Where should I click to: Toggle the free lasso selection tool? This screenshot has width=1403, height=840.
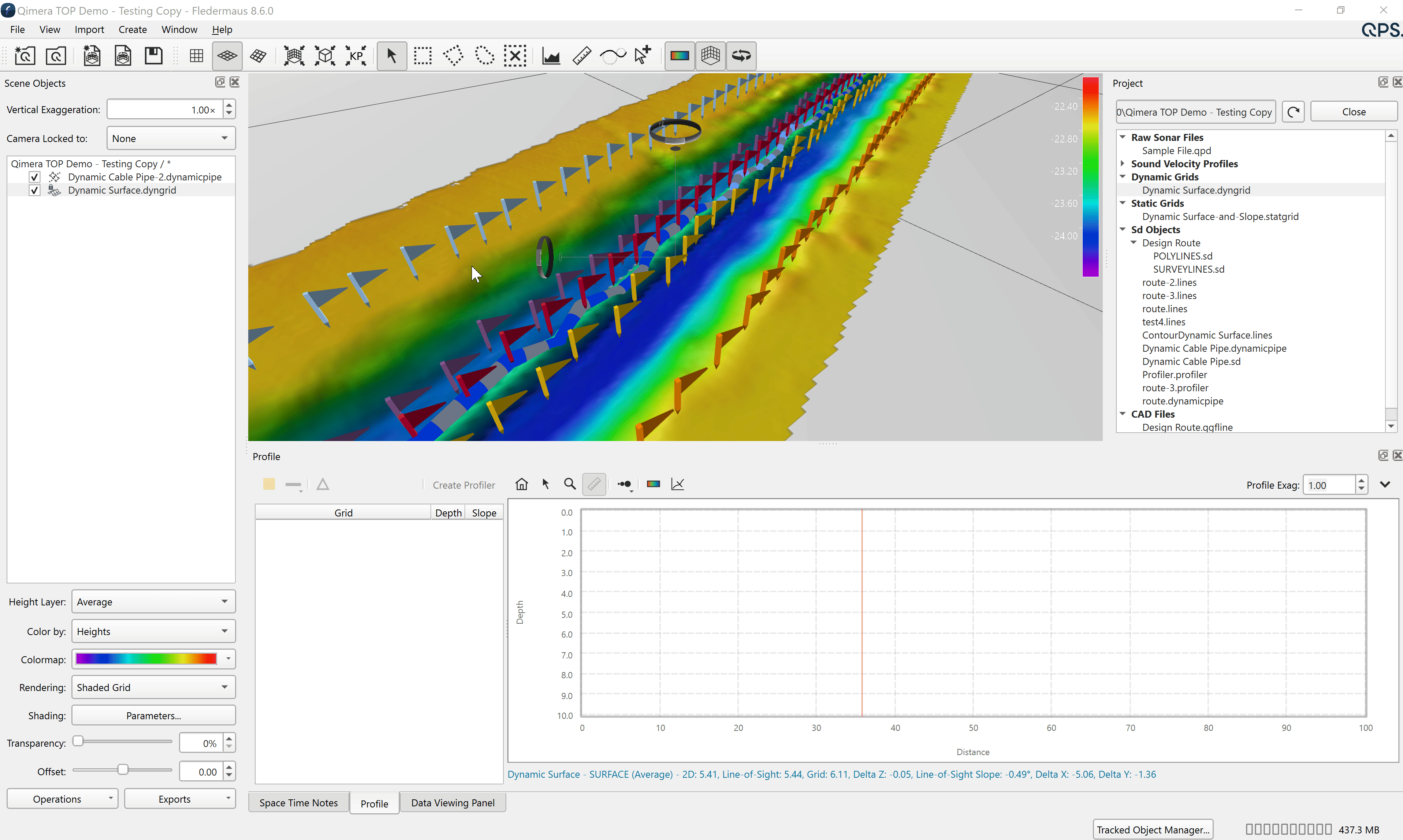[x=484, y=56]
